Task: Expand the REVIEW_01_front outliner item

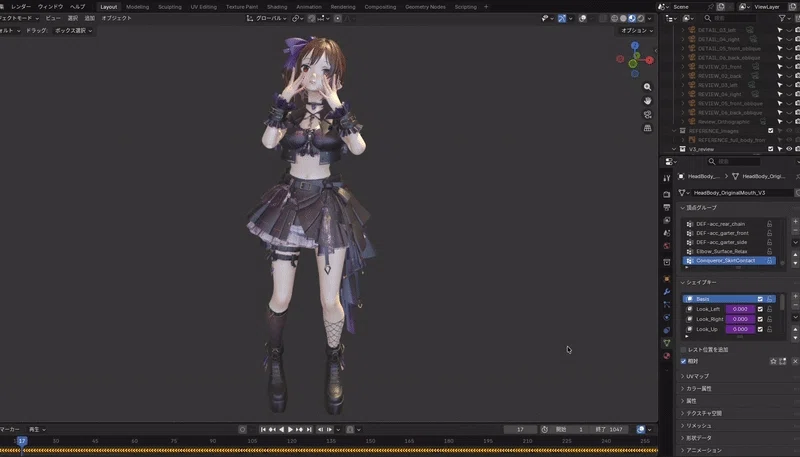Action: (x=683, y=67)
